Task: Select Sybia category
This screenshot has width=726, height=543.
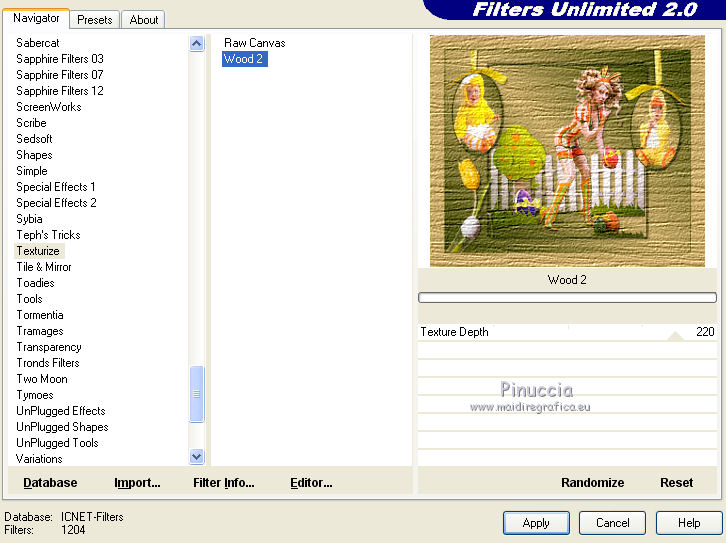Action: 29,219
